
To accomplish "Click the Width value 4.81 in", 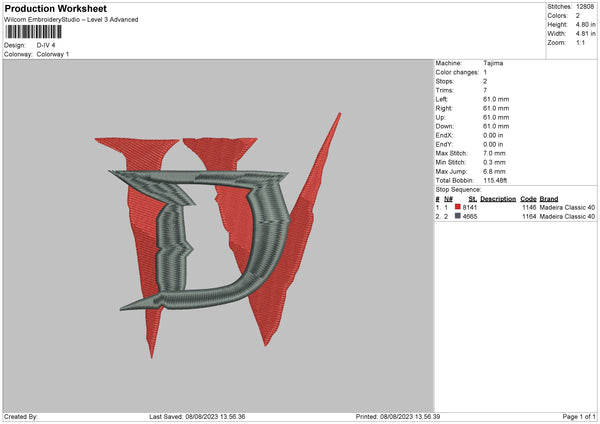I will click(585, 34).
